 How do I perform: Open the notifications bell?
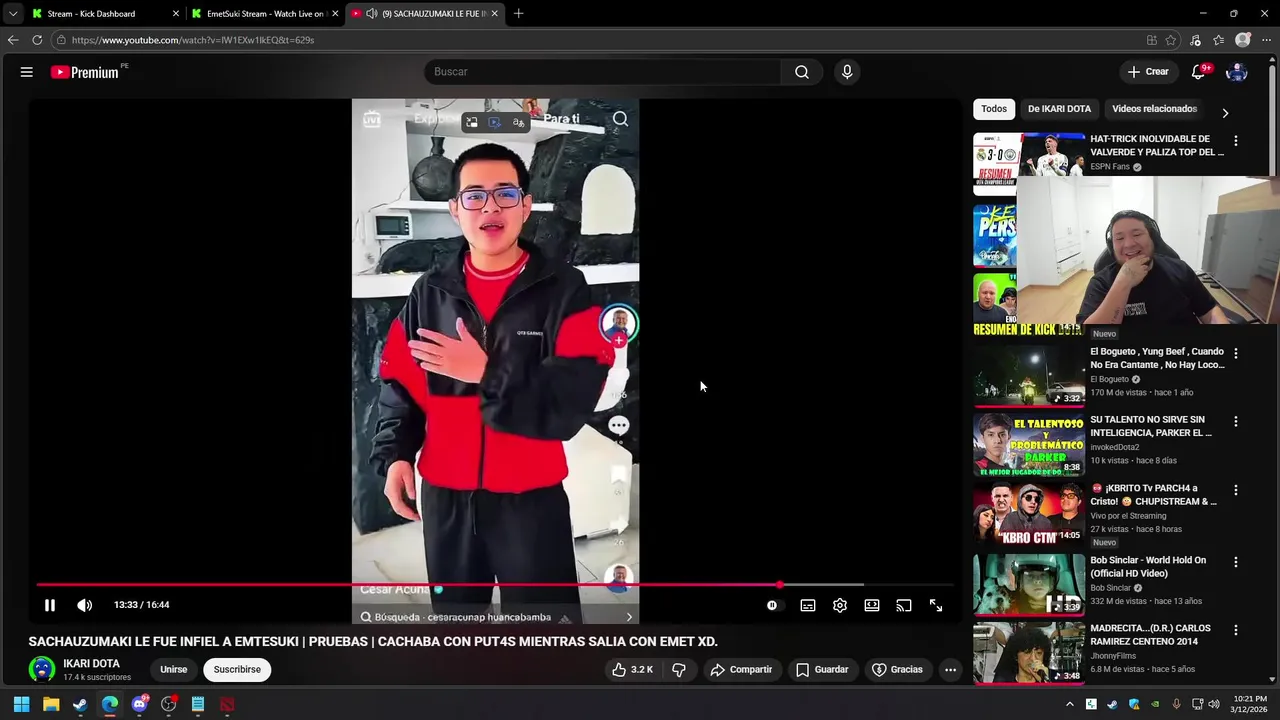[1198, 72]
